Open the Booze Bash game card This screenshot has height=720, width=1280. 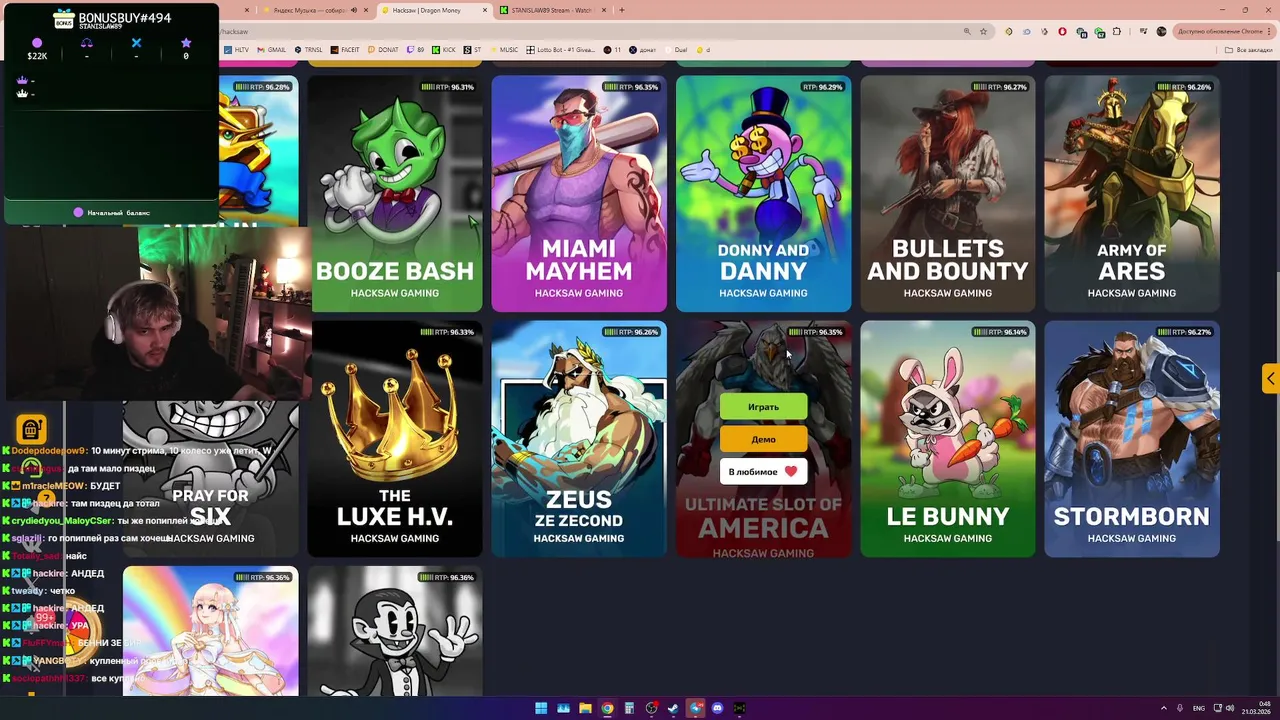395,194
